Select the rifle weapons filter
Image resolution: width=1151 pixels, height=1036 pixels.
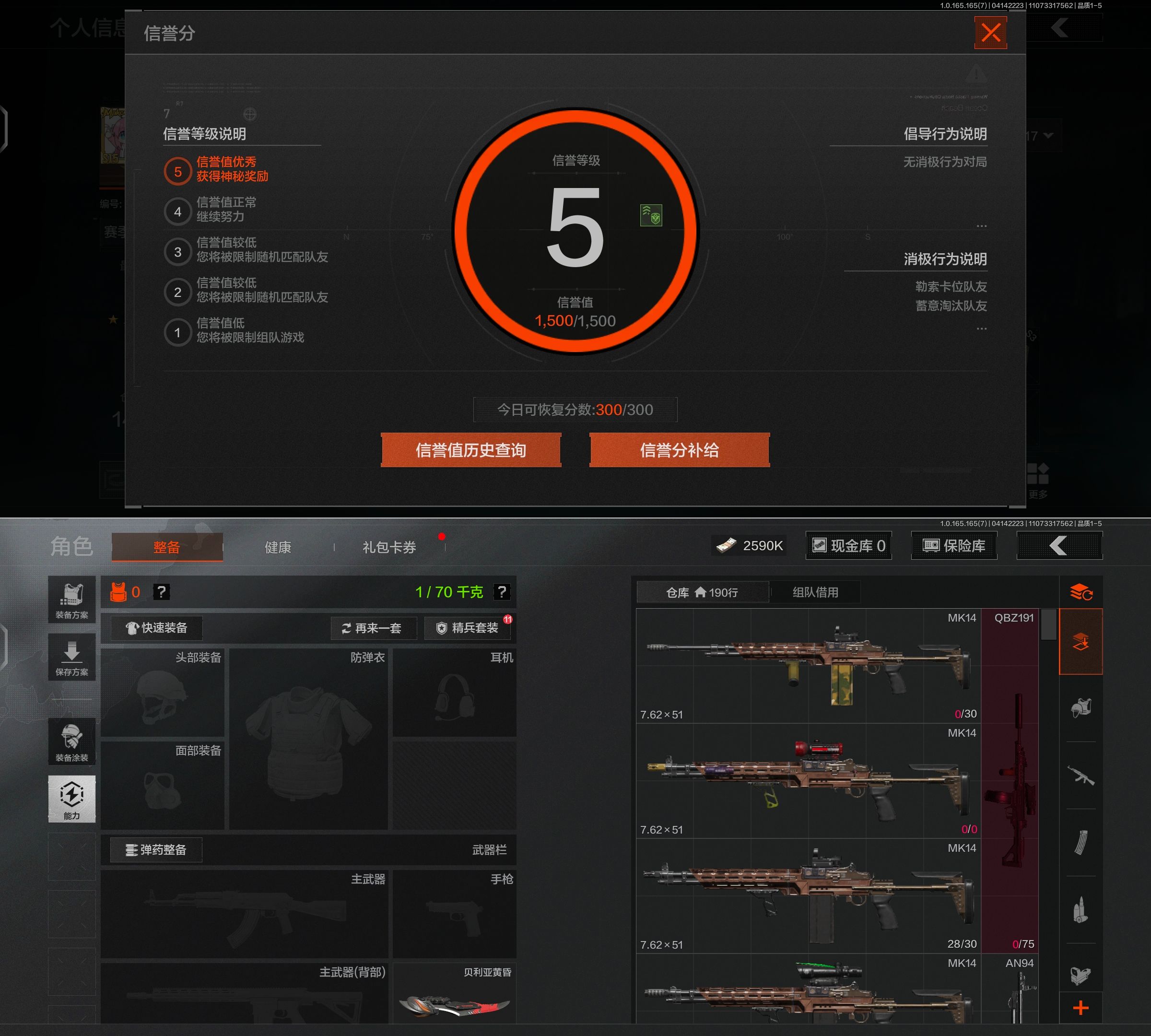click(1081, 775)
